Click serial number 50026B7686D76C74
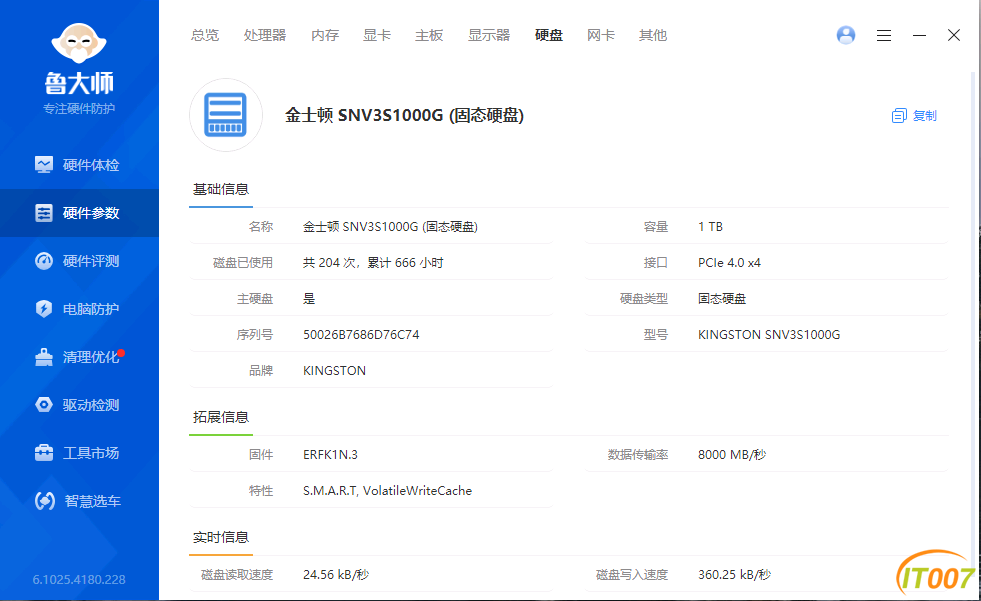The width and height of the screenshot is (981, 601). 361,335
